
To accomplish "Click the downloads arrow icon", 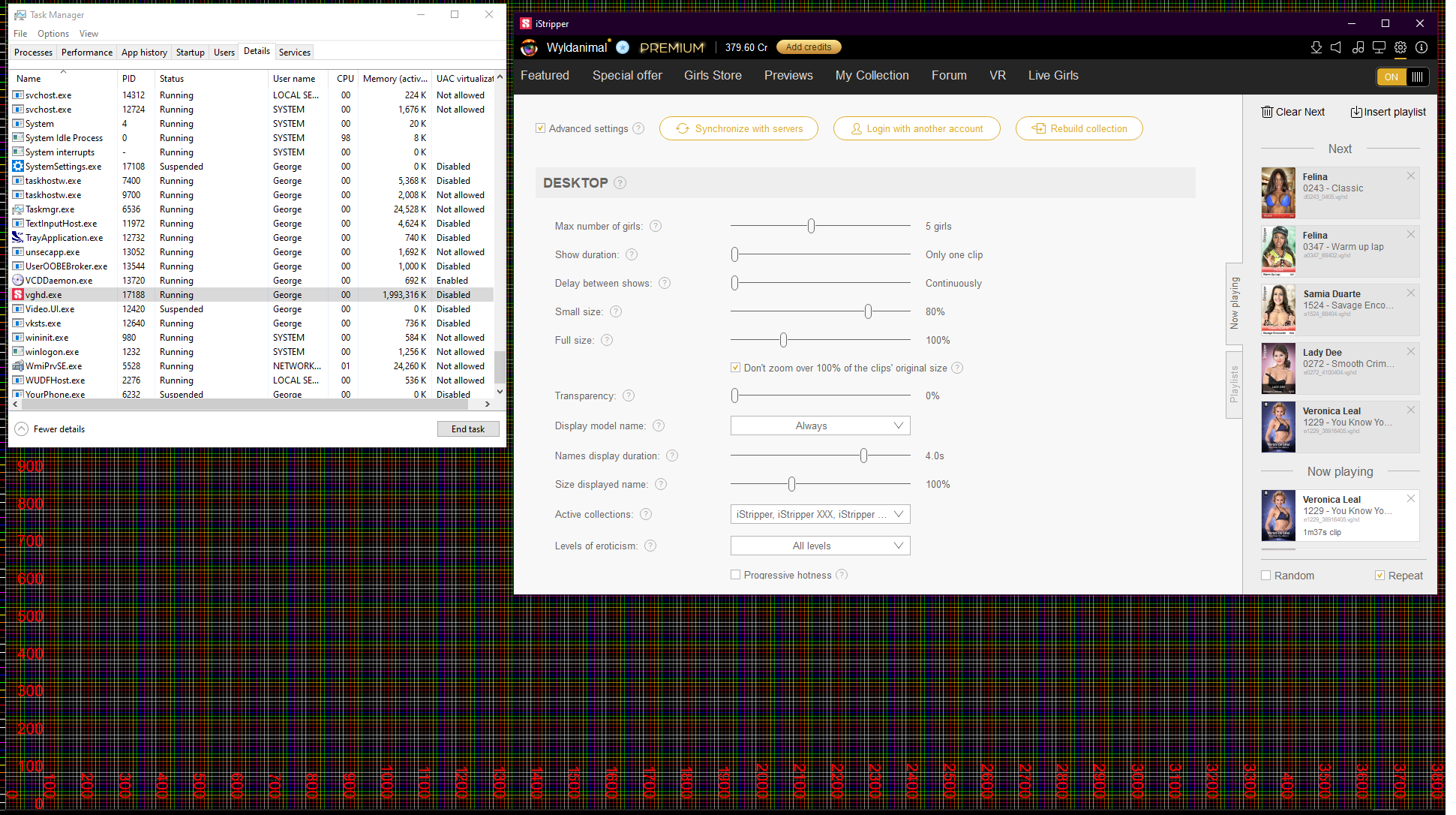I will 1316,47.
